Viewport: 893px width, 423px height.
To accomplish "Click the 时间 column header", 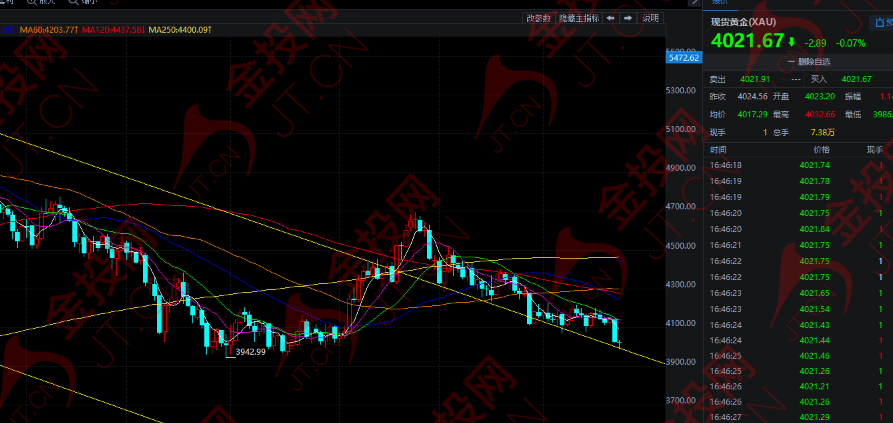I will 718,150.
